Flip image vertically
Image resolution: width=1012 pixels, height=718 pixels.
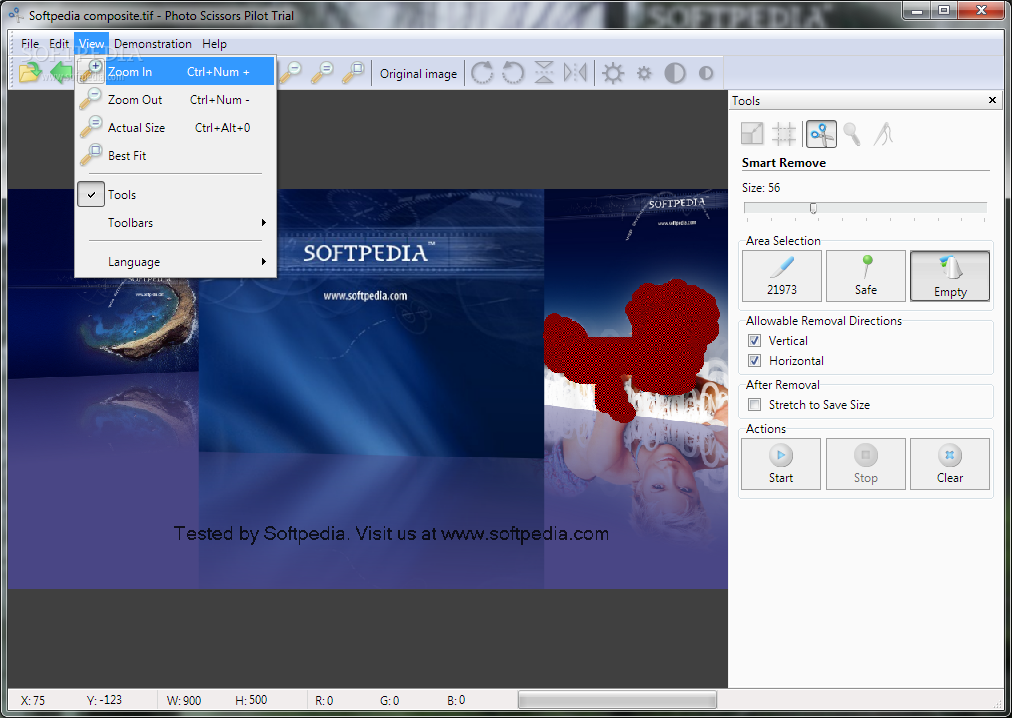[x=544, y=73]
